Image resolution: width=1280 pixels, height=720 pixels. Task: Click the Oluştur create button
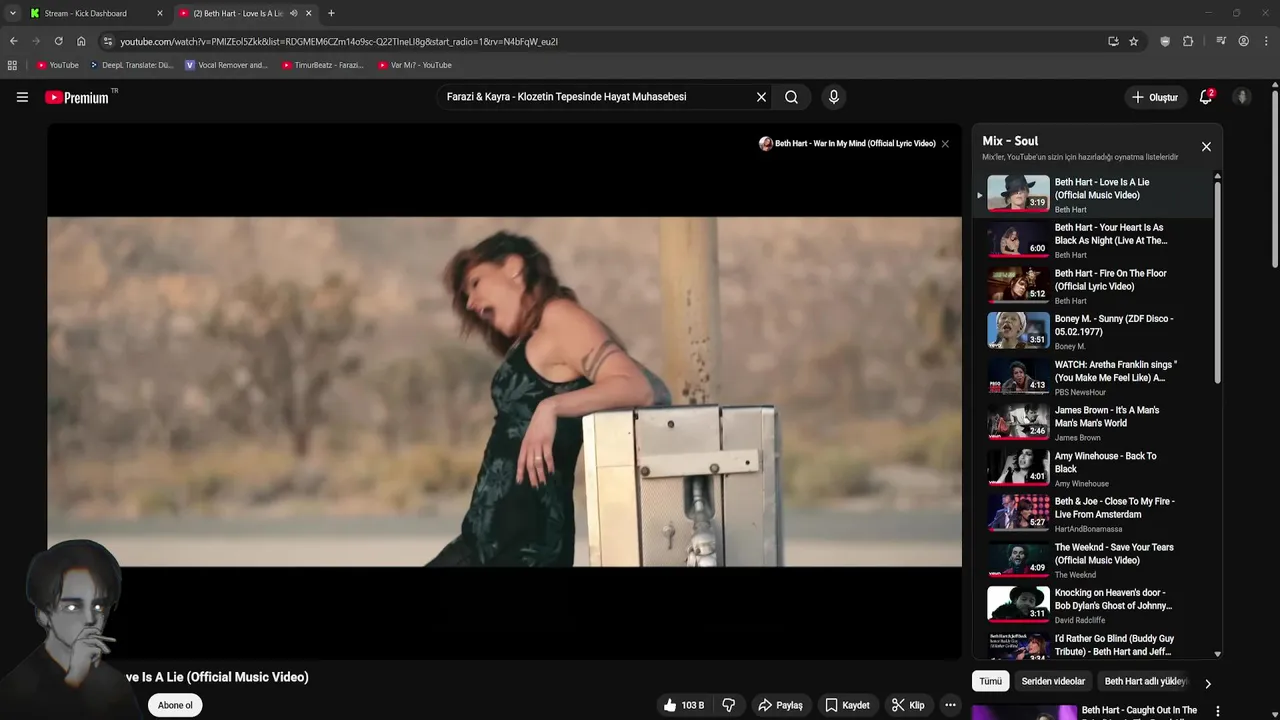click(x=1155, y=97)
